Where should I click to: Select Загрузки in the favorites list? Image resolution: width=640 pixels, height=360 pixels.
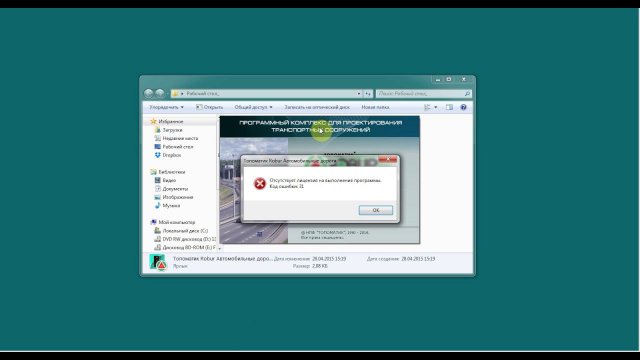click(x=172, y=130)
